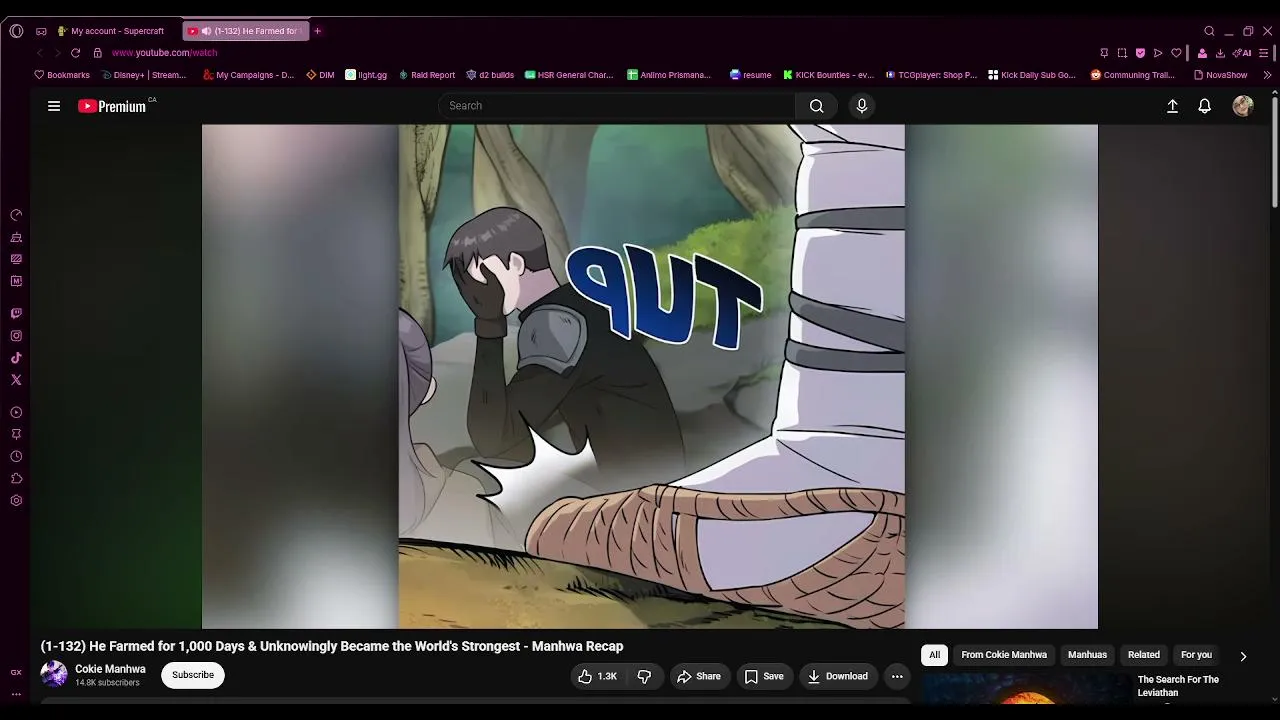The height and width of the screenshot is (720, 1280).
Task: Click the manhwa video player
Action: coord(650,376)
